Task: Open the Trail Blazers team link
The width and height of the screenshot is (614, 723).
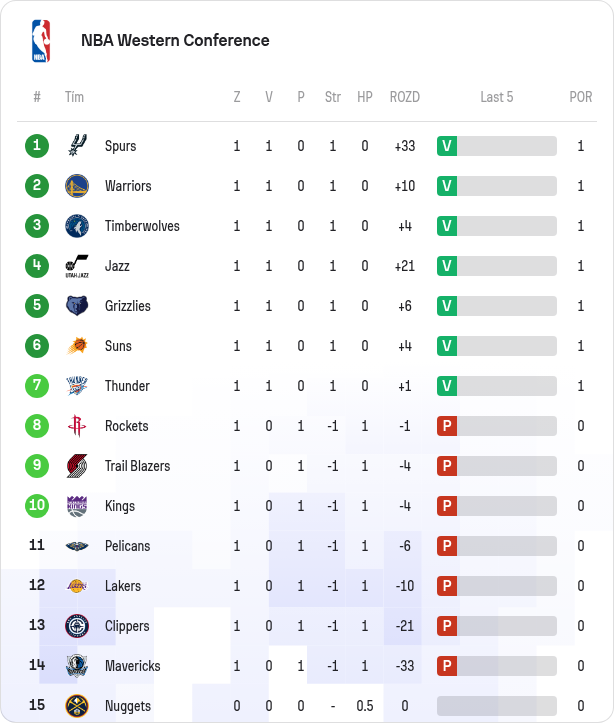Action: pyautogui.click(x=137, y=466)
